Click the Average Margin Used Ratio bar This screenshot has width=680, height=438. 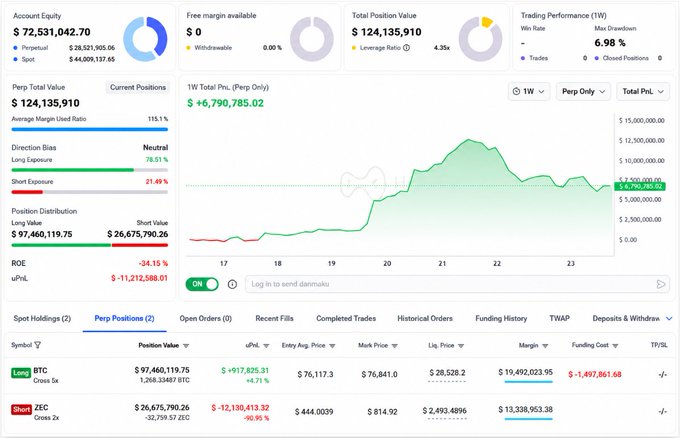[90, 129]
